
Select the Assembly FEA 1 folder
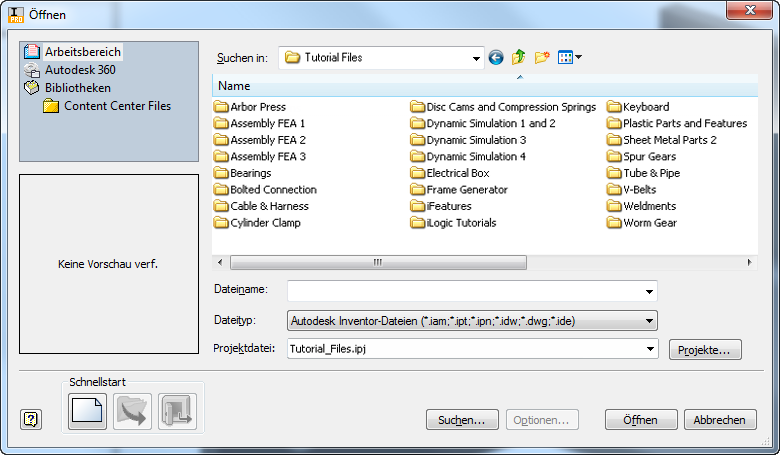pyautogui.click(x=259, y=123)
